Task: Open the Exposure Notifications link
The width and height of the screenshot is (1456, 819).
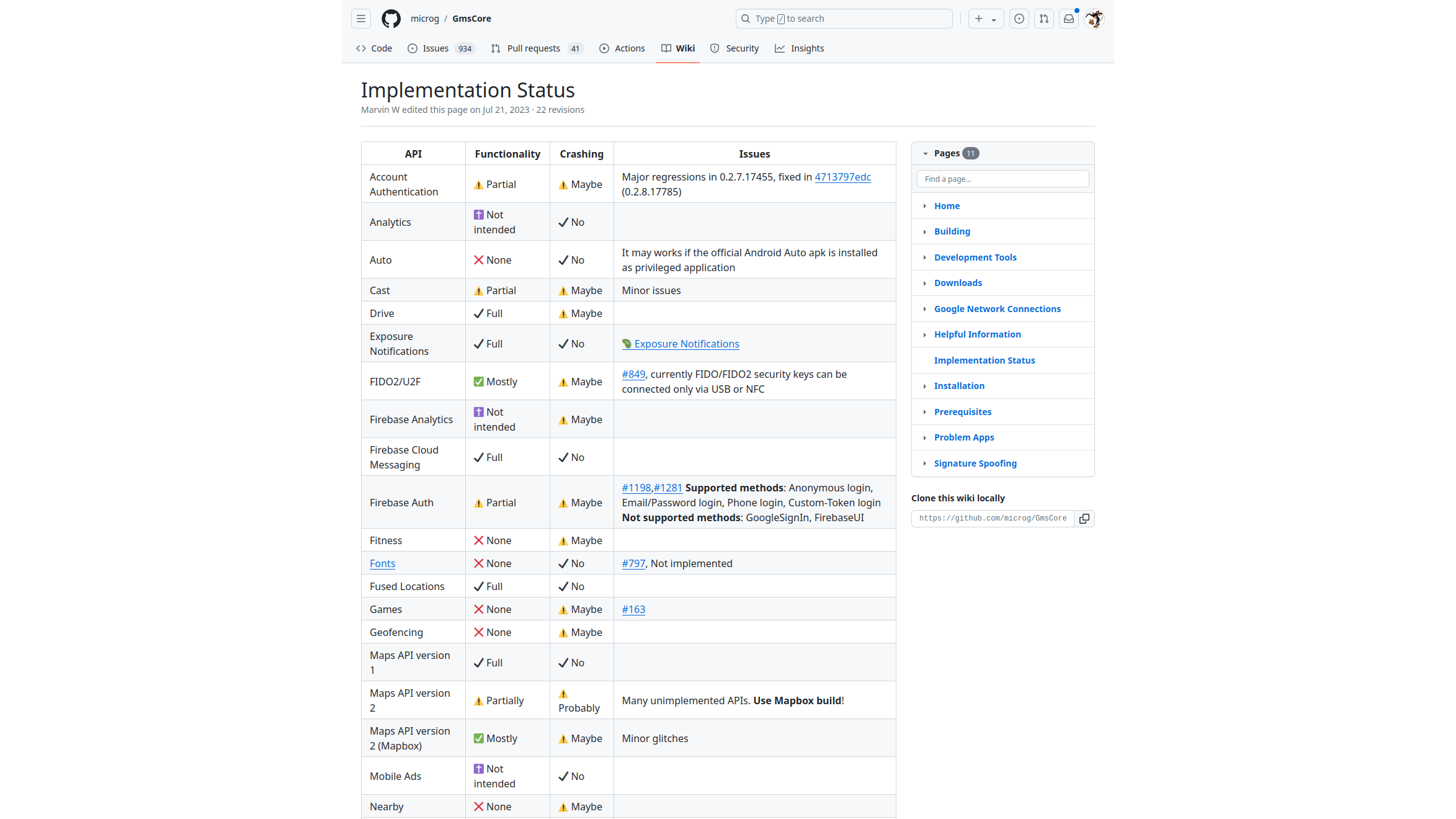Action: click(686, 344)
